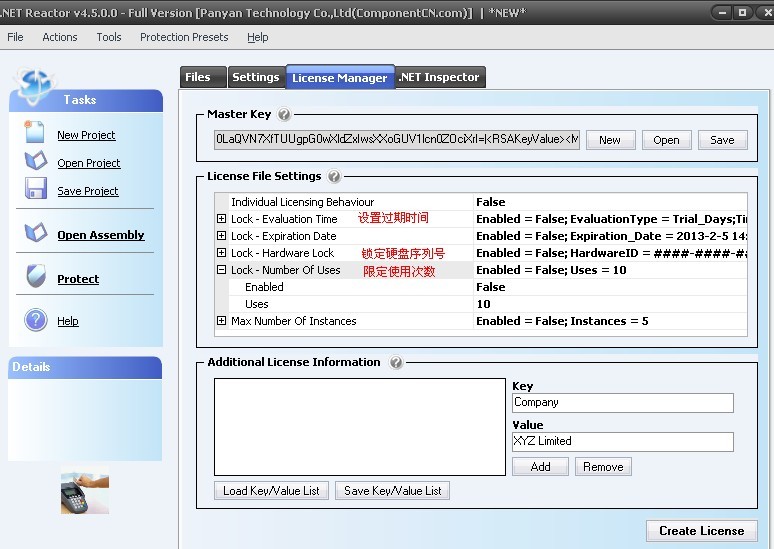Screen dimensions: 774x549
Task: Open the Master Key help hint icon
Action: [284, 115]
